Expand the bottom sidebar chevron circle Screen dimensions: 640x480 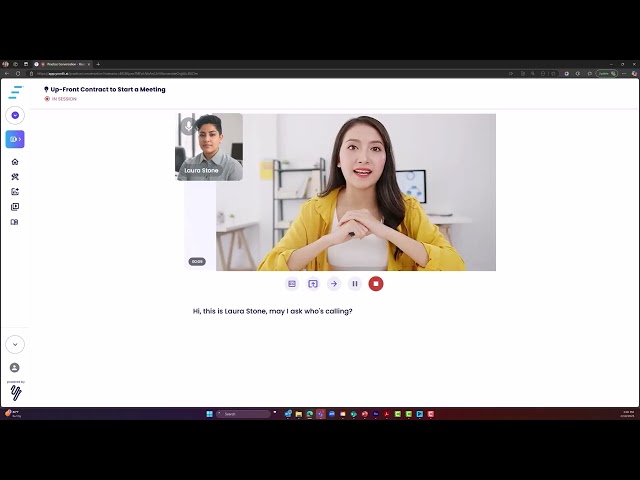click(x=15, y=344)
